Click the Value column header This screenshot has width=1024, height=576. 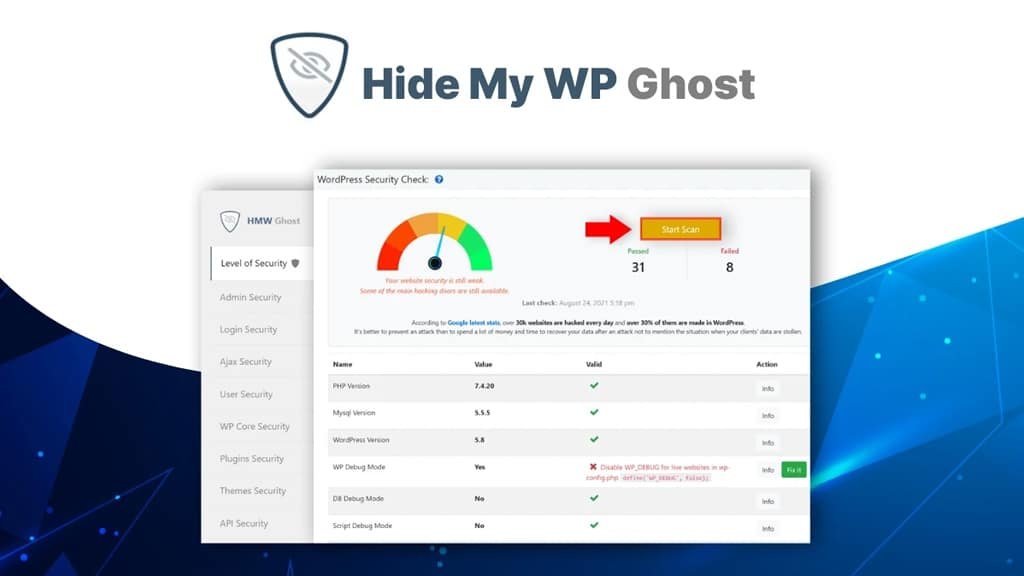point(483,364)
